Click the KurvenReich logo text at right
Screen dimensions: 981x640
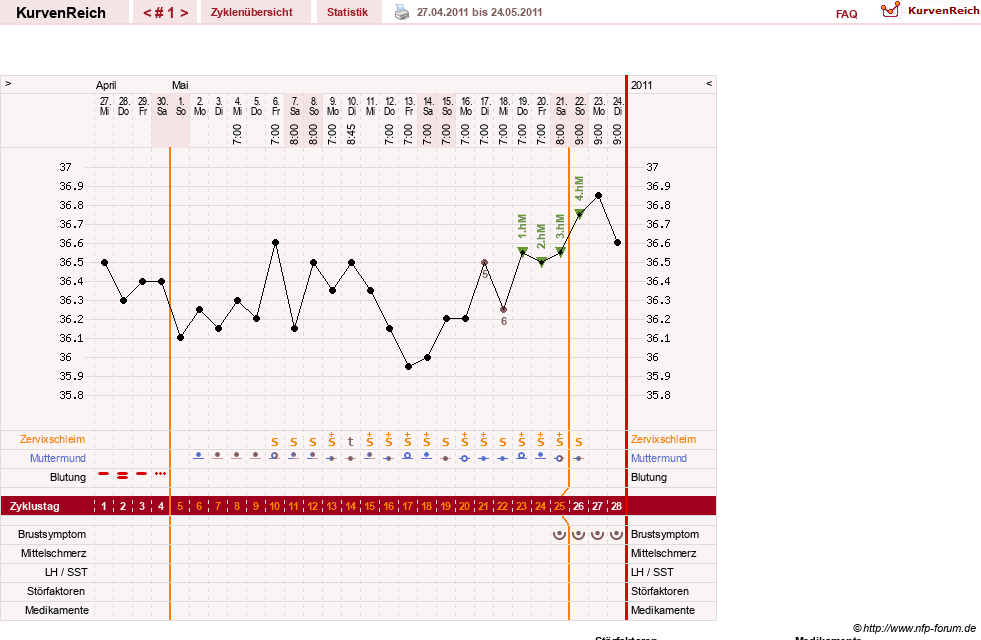(x=943, y=11)
